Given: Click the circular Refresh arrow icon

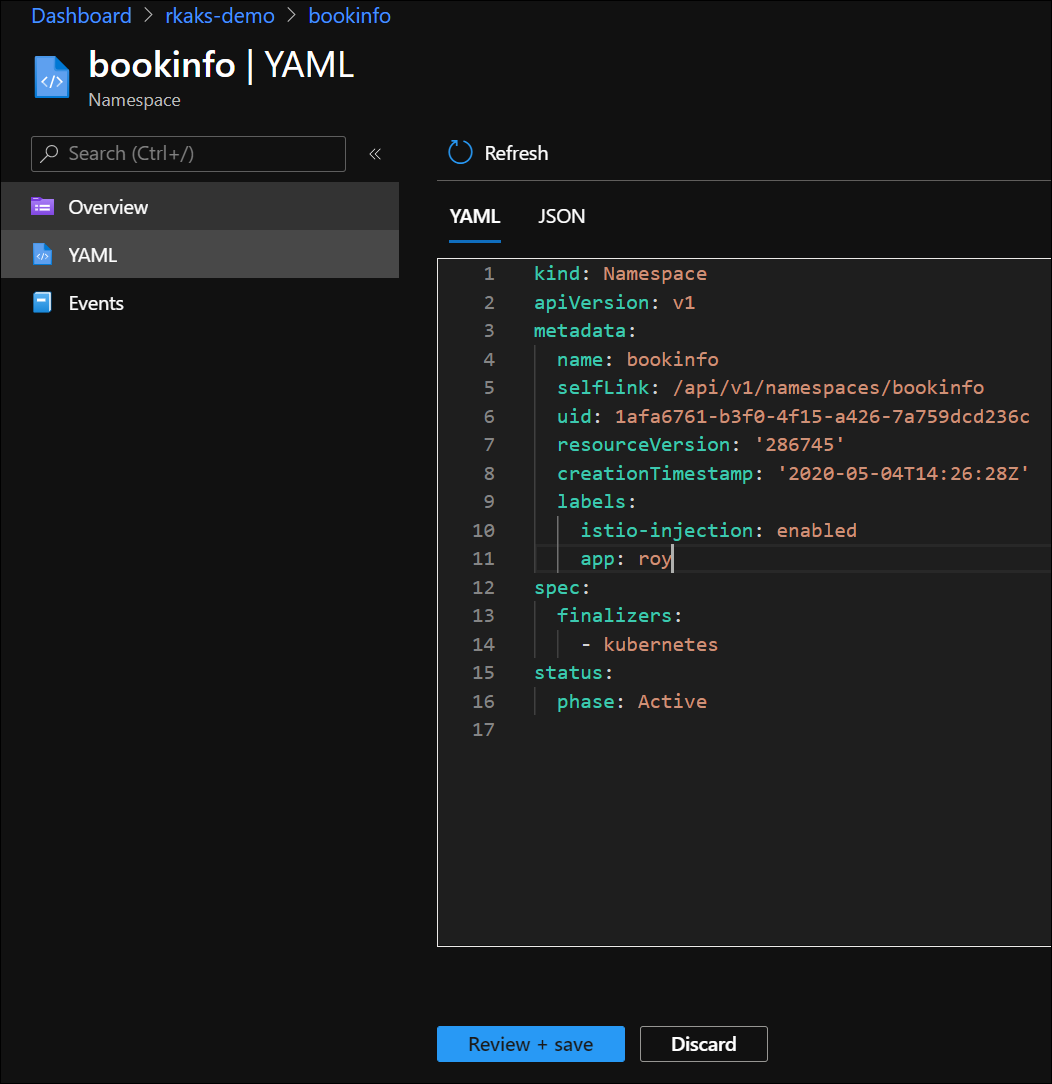Looking at the screenshot, I should tap(460, 153).
